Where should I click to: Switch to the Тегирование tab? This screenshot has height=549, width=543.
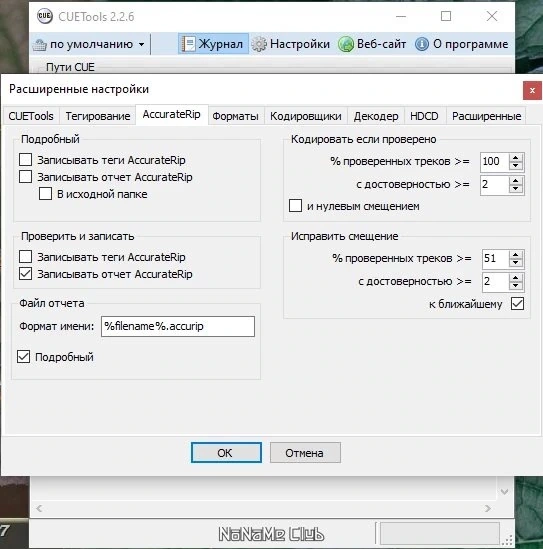click(x=98, y=116)
